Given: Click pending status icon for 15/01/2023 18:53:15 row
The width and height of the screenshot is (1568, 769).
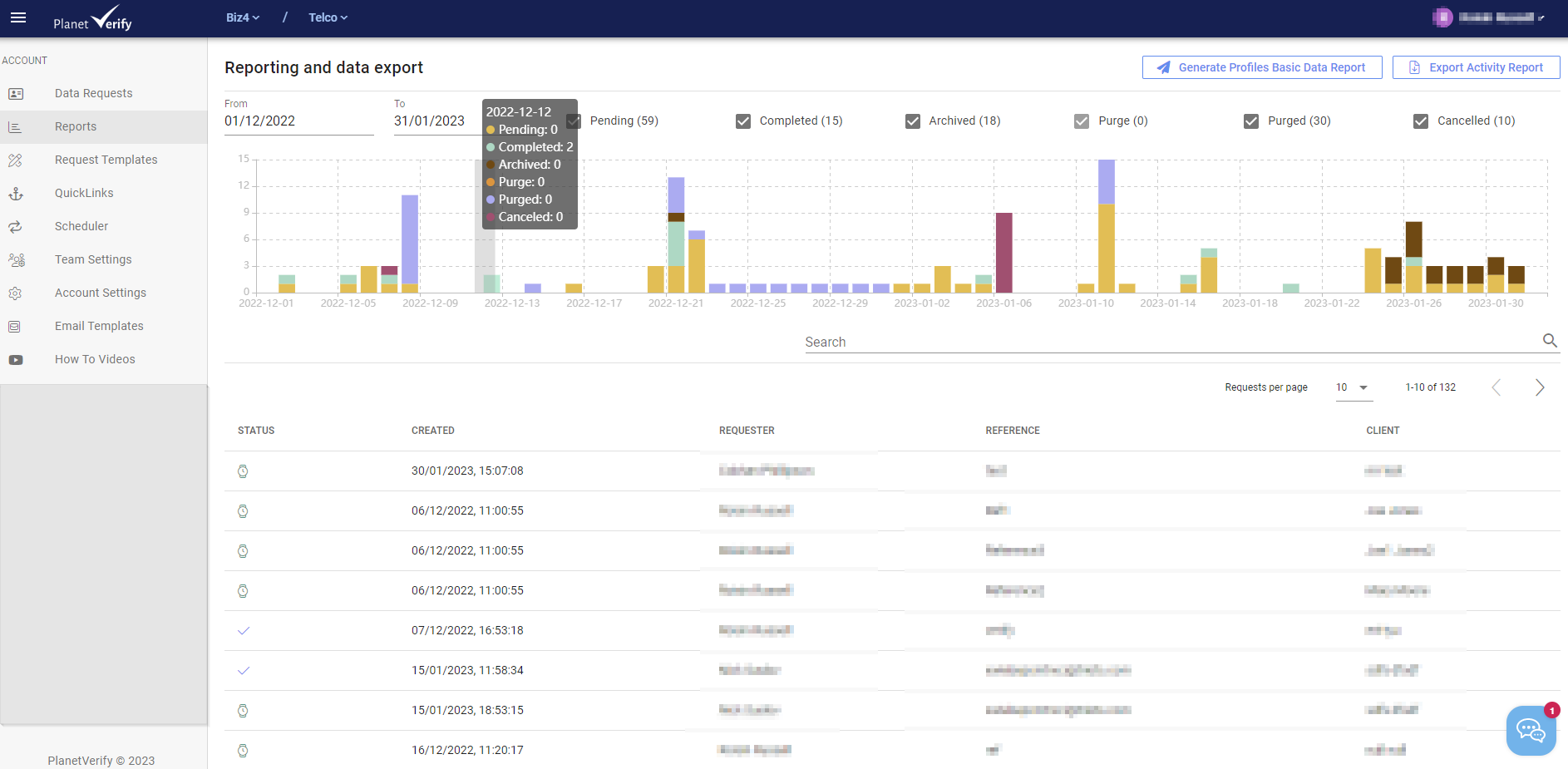Looking at the screenshot, I should [x=243, y=711].
